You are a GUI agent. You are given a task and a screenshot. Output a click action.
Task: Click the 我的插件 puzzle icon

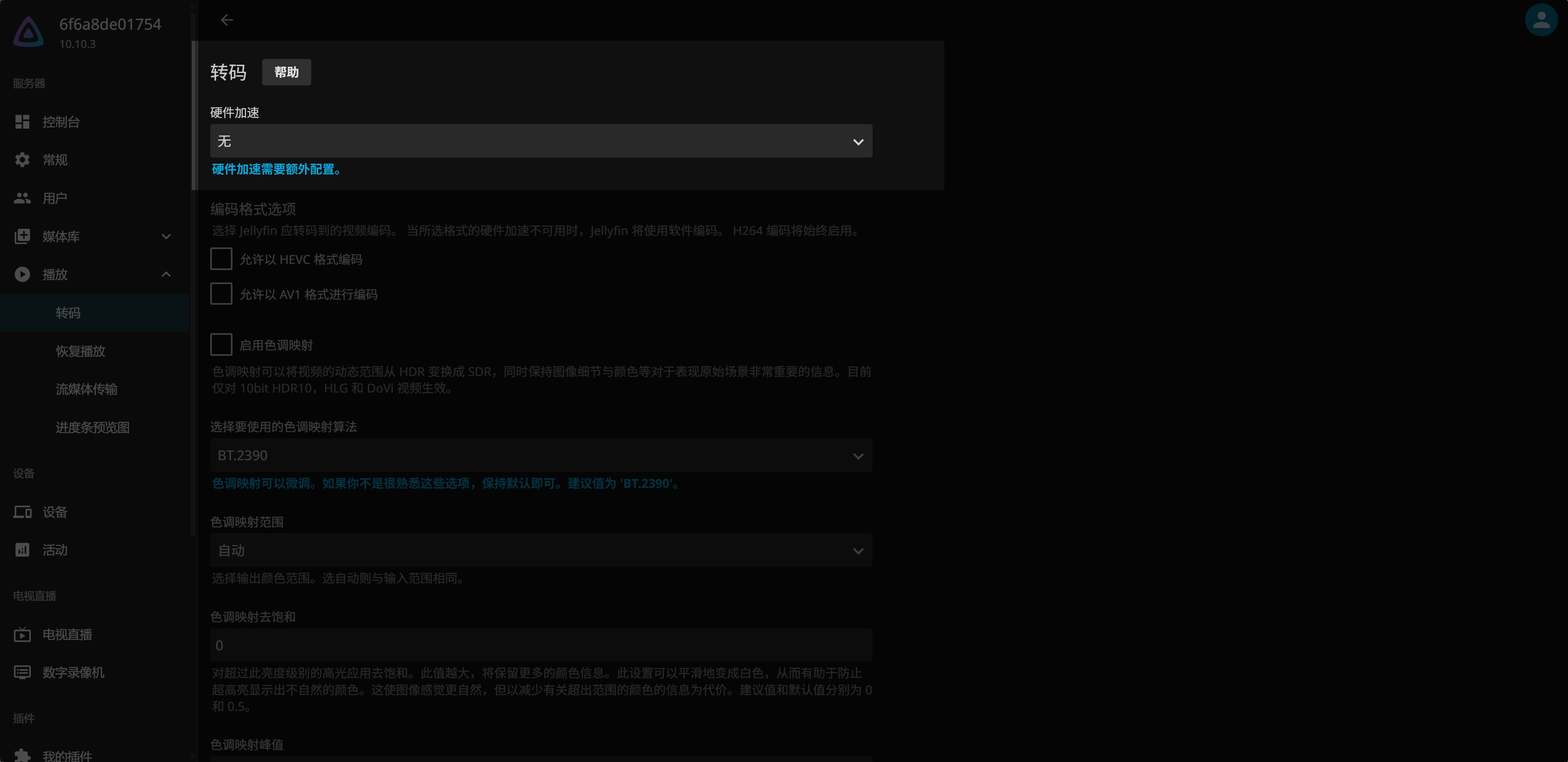23,755
